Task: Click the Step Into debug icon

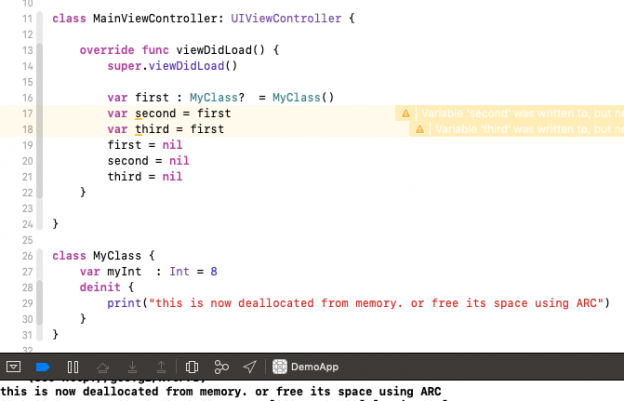Action: 133,367
